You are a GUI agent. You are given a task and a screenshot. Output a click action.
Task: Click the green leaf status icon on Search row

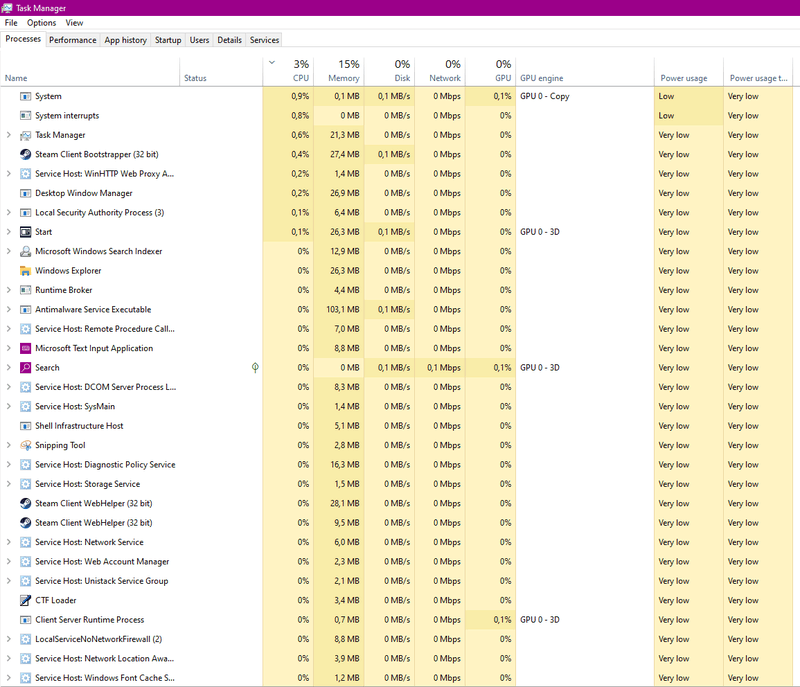[255, 367]
